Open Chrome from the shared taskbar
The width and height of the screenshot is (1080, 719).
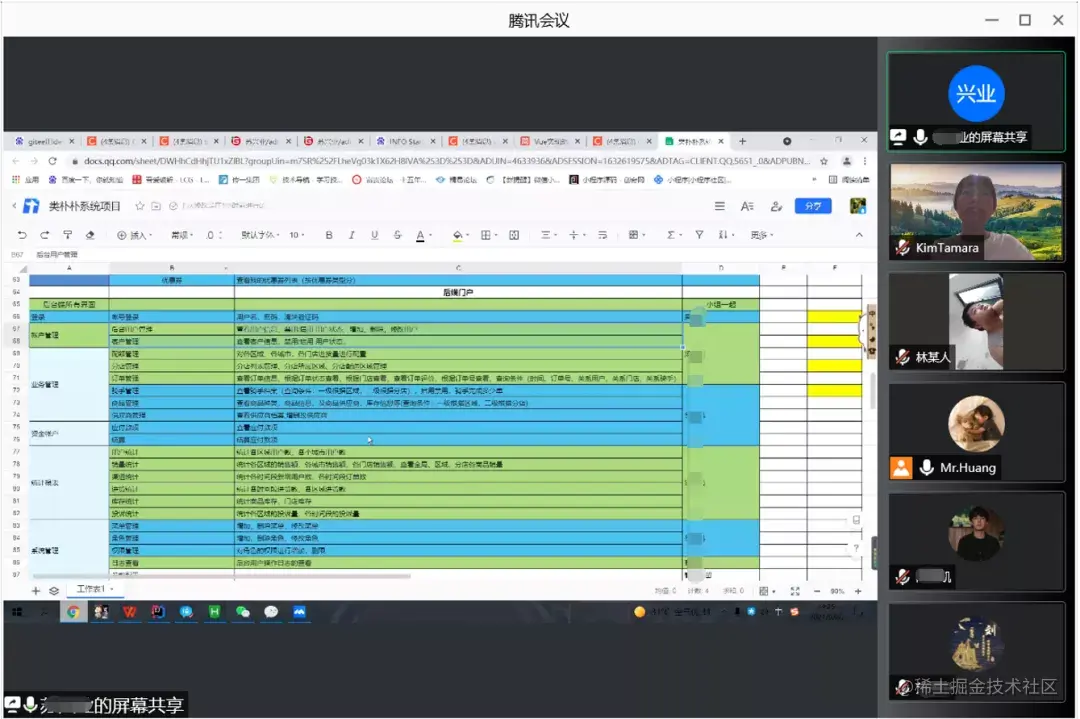pyautogui.click(x=73, y=612)
